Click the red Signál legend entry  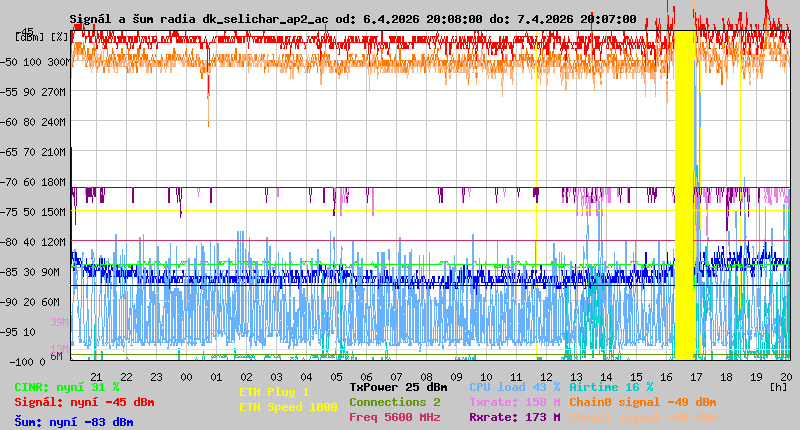pyautogui.click(x=84, y=403)
